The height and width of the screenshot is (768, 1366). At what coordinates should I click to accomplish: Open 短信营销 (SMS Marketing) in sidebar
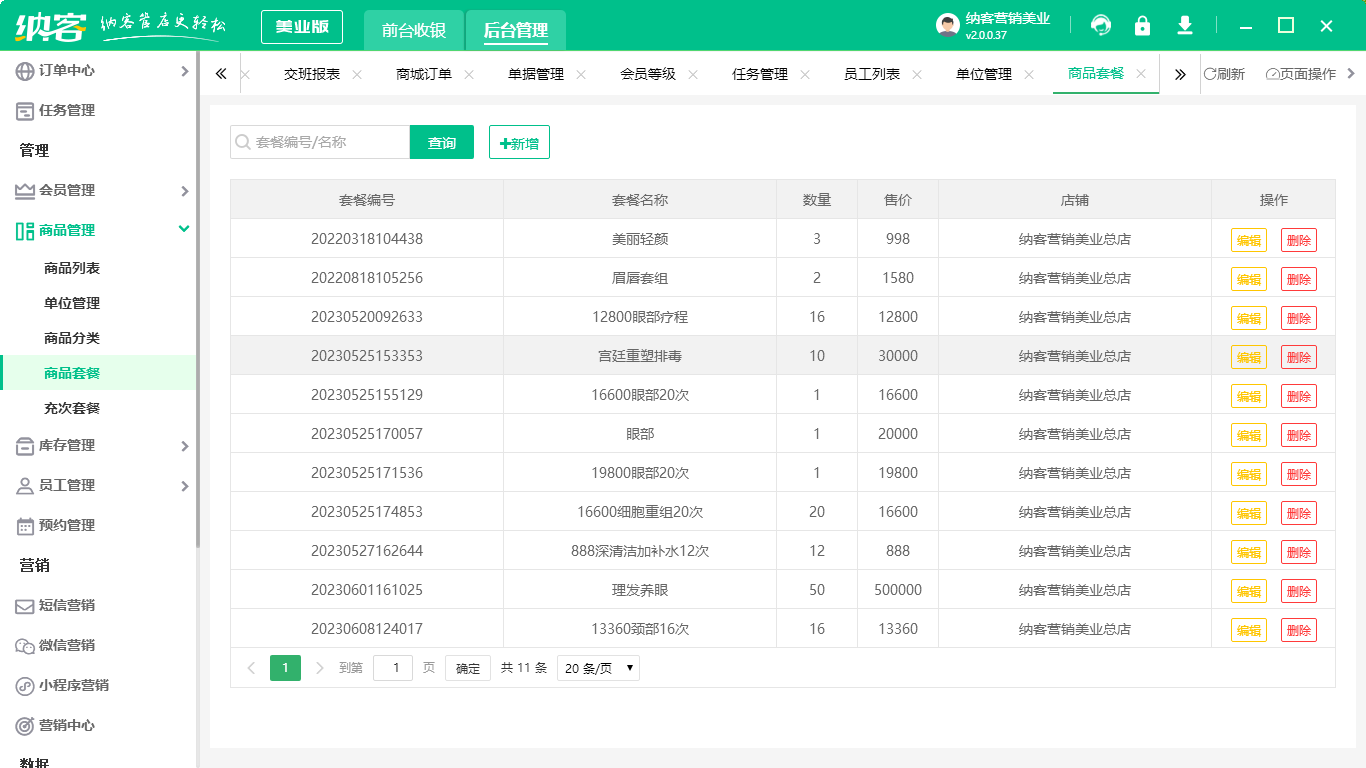pos(73,605)
